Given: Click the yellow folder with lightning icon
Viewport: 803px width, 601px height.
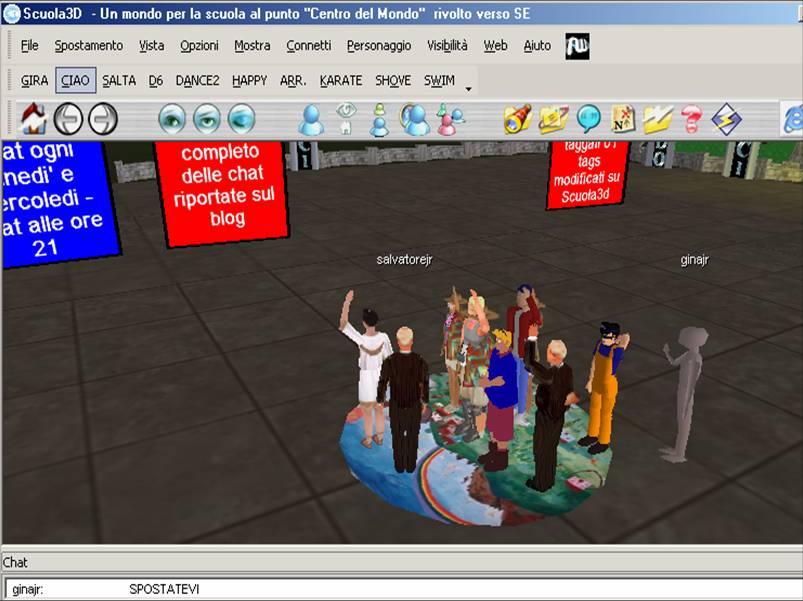Looking at the screenshot, I should pos(658,119).
